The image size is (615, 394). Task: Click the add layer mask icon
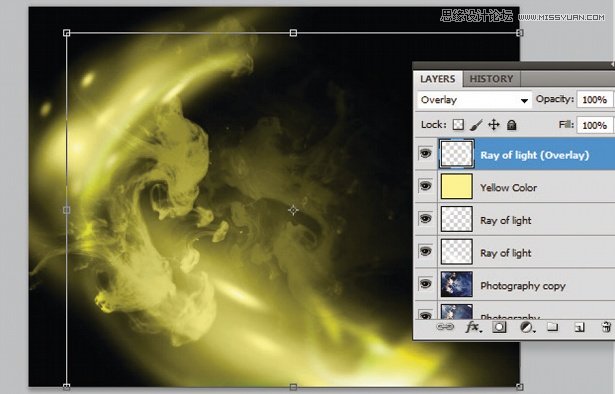pos(499,327)
